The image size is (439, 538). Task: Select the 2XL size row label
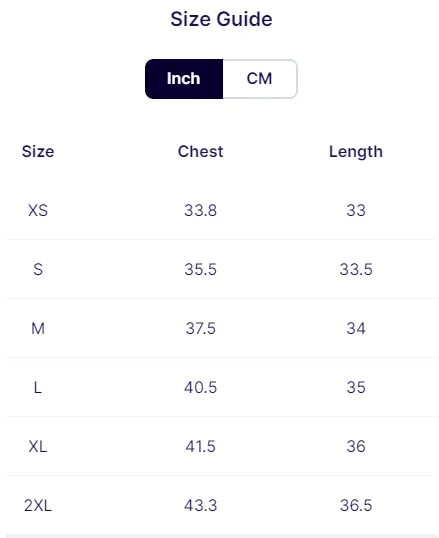coord(38,506)
